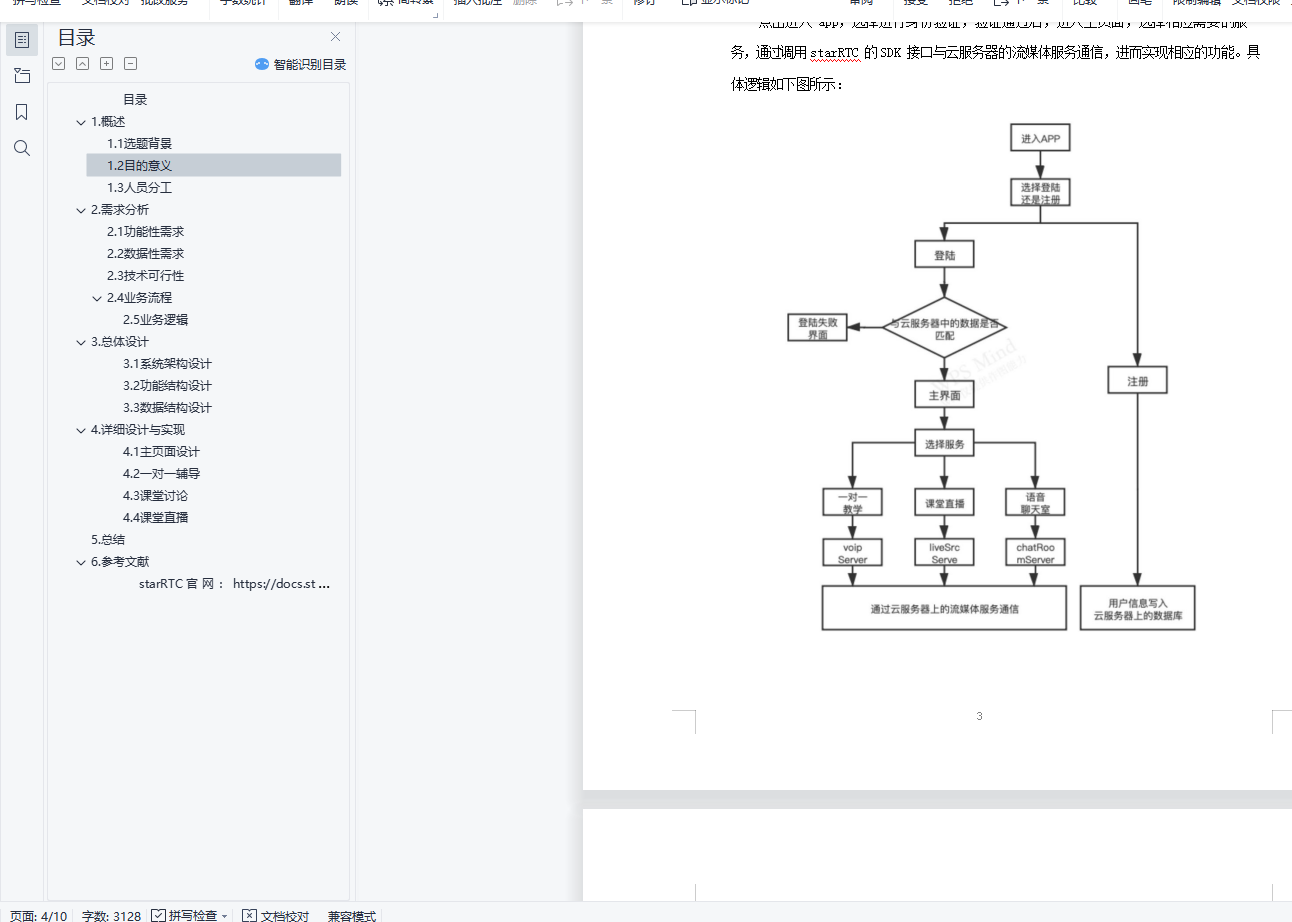This screenshot has height=922, width=1292.
Task: Go to heading 6.参考文献
Action: point(120,562)
